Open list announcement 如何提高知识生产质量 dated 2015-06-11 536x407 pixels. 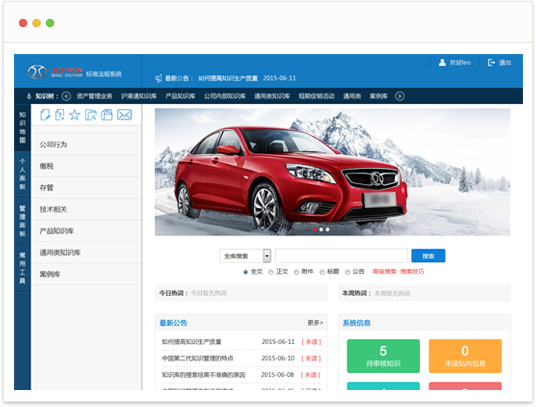pos(191,342)
